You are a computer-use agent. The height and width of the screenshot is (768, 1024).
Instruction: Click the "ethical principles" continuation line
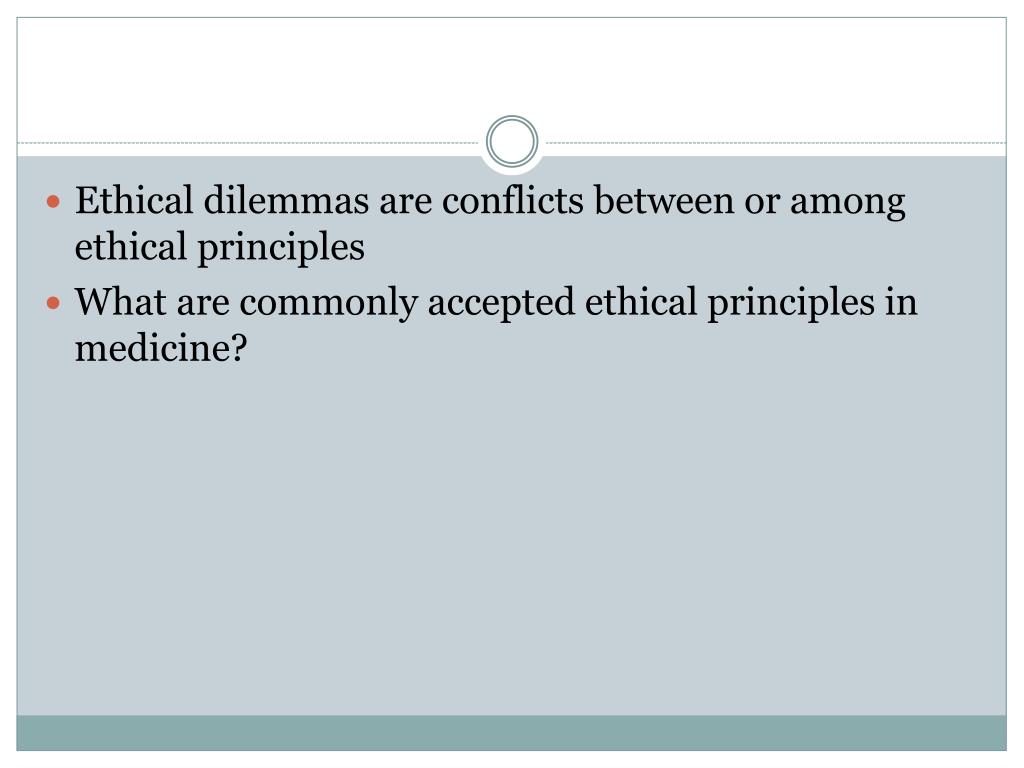220,247
